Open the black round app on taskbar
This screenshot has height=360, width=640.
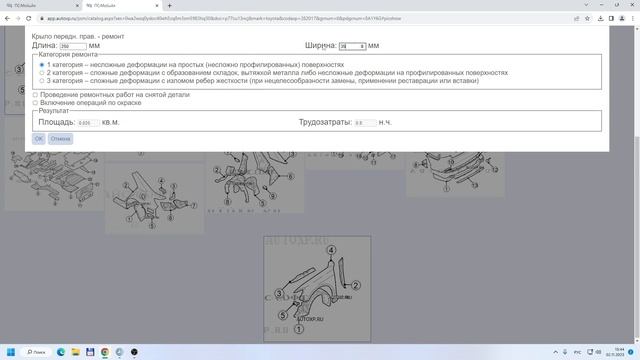coord(134,352)
